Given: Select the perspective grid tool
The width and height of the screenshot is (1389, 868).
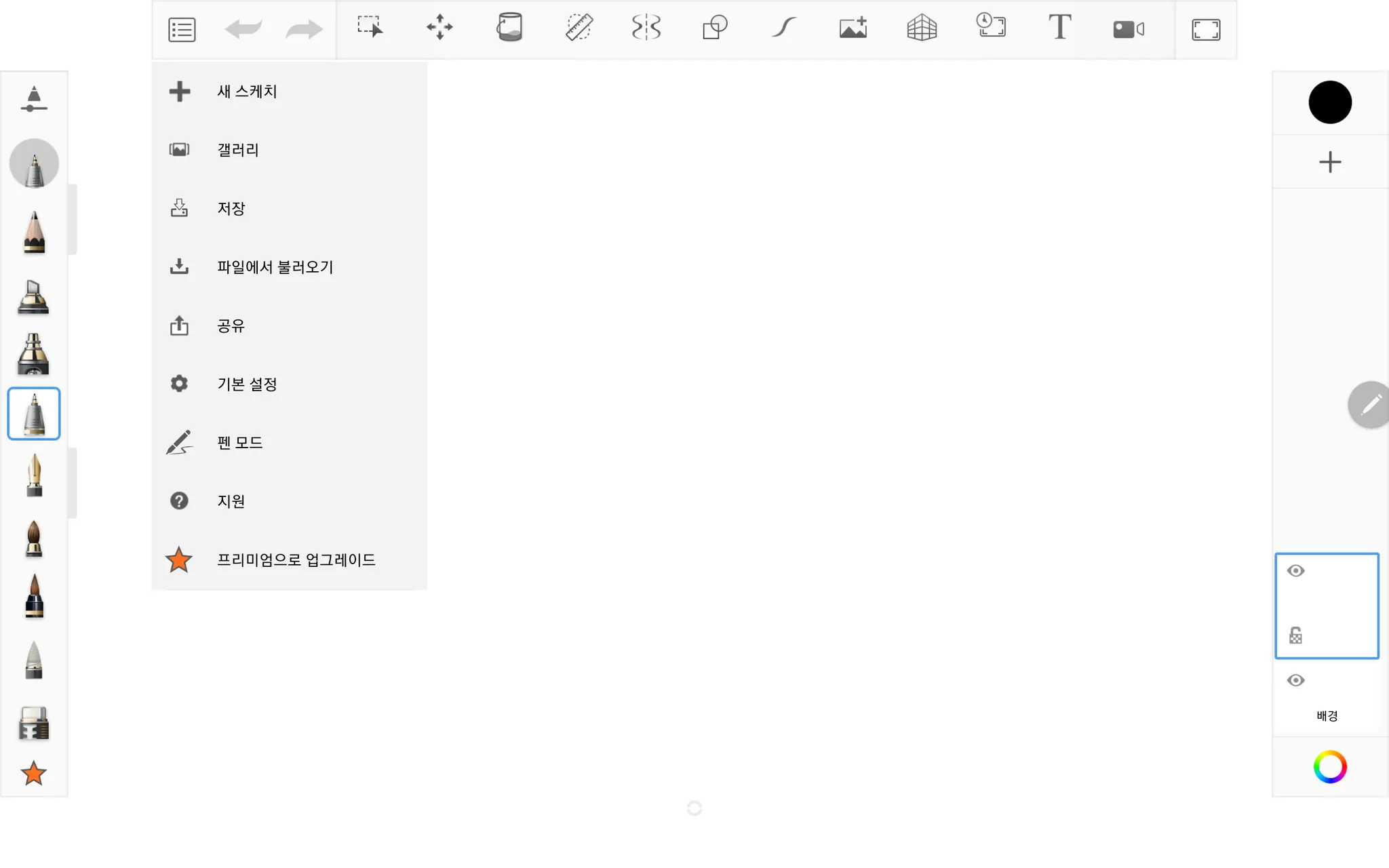Looking at the screenshot, I should tap(922, 28).
